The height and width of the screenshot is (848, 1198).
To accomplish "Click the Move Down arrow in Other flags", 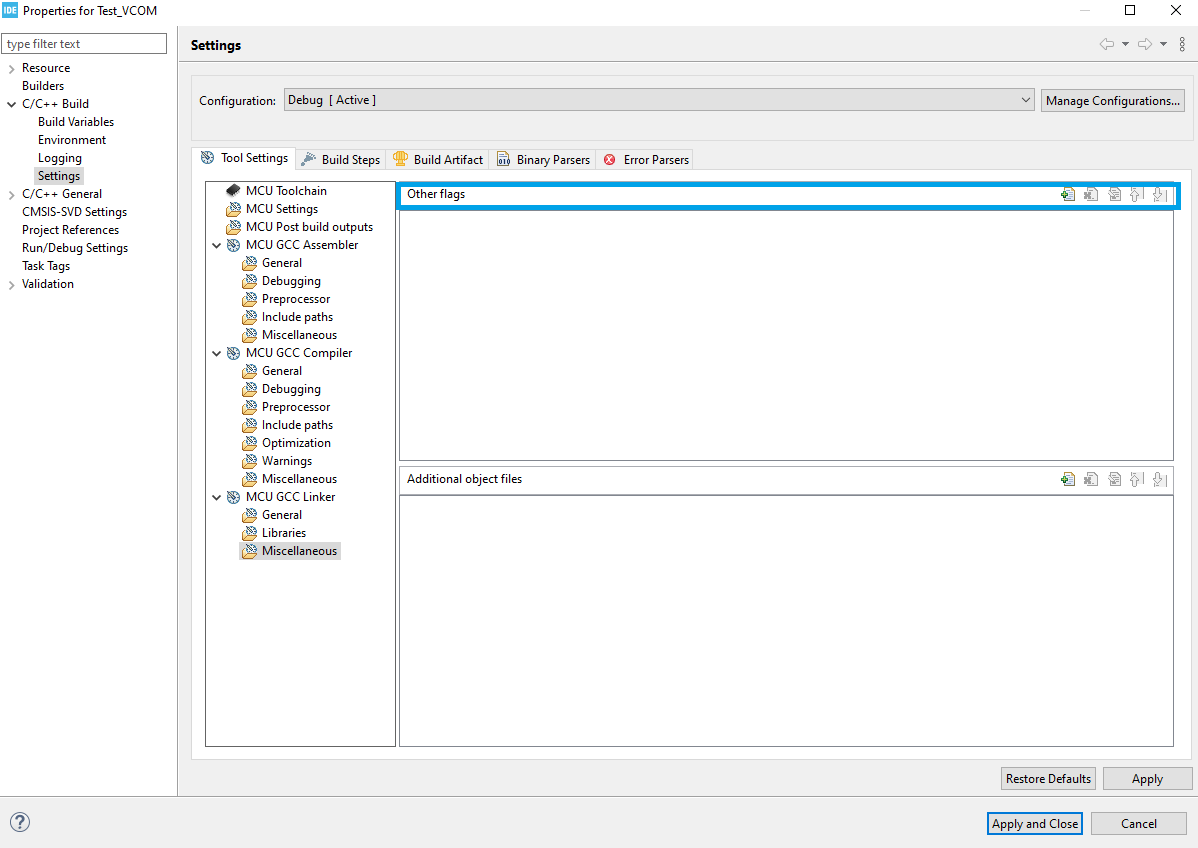I will coord(1160,193).
